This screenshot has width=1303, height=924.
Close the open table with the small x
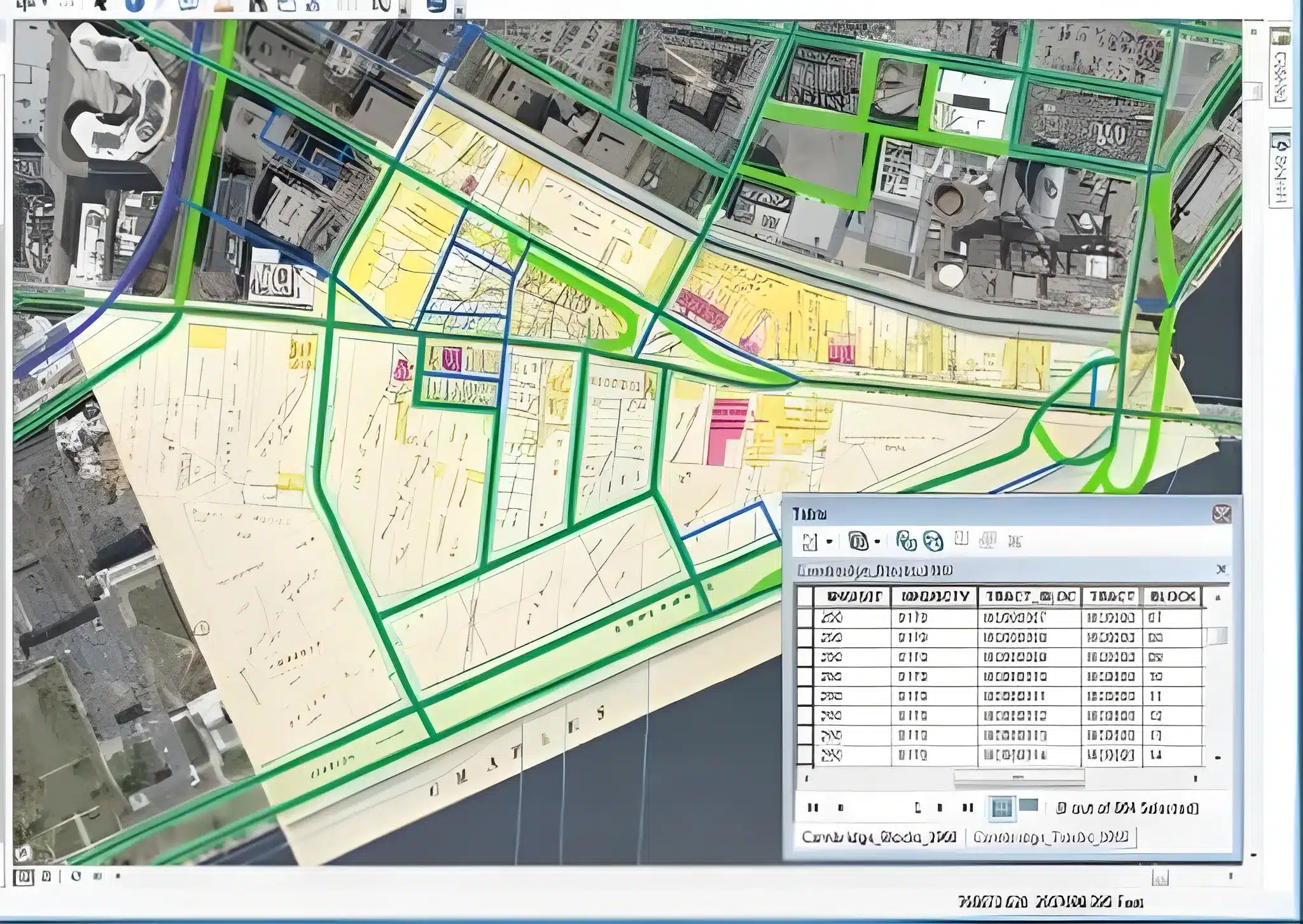1221,570
